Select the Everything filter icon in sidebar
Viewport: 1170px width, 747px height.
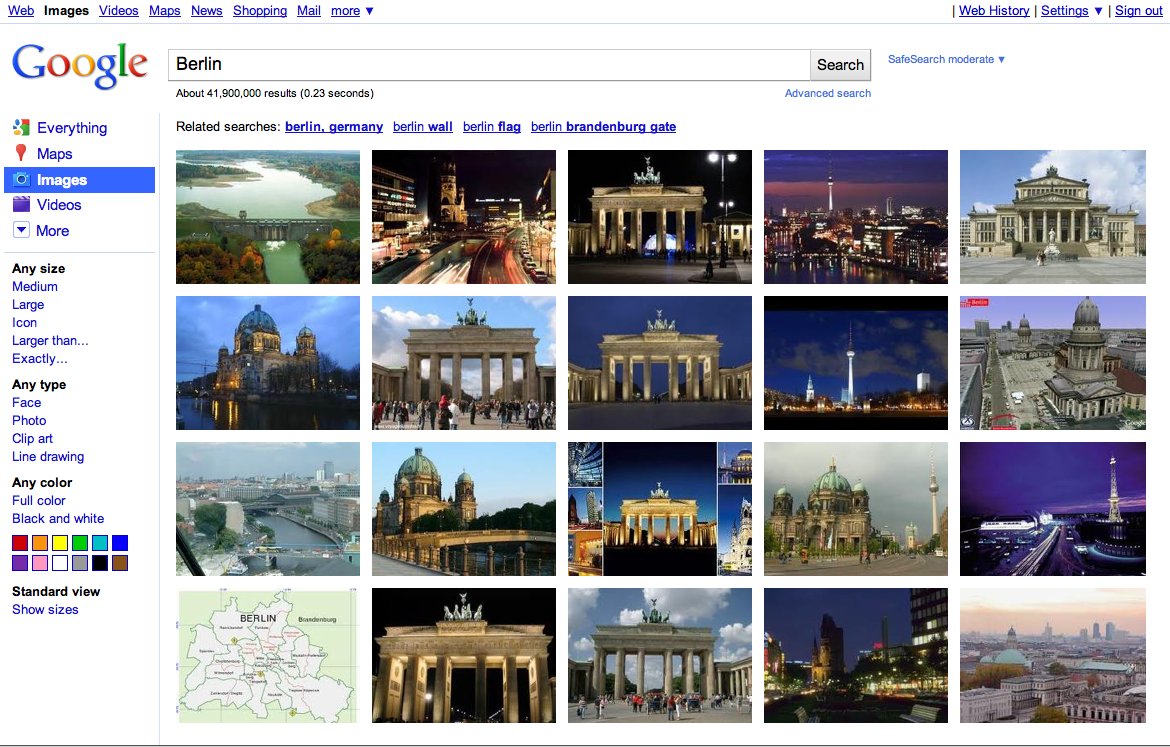[x=21, y=128]
